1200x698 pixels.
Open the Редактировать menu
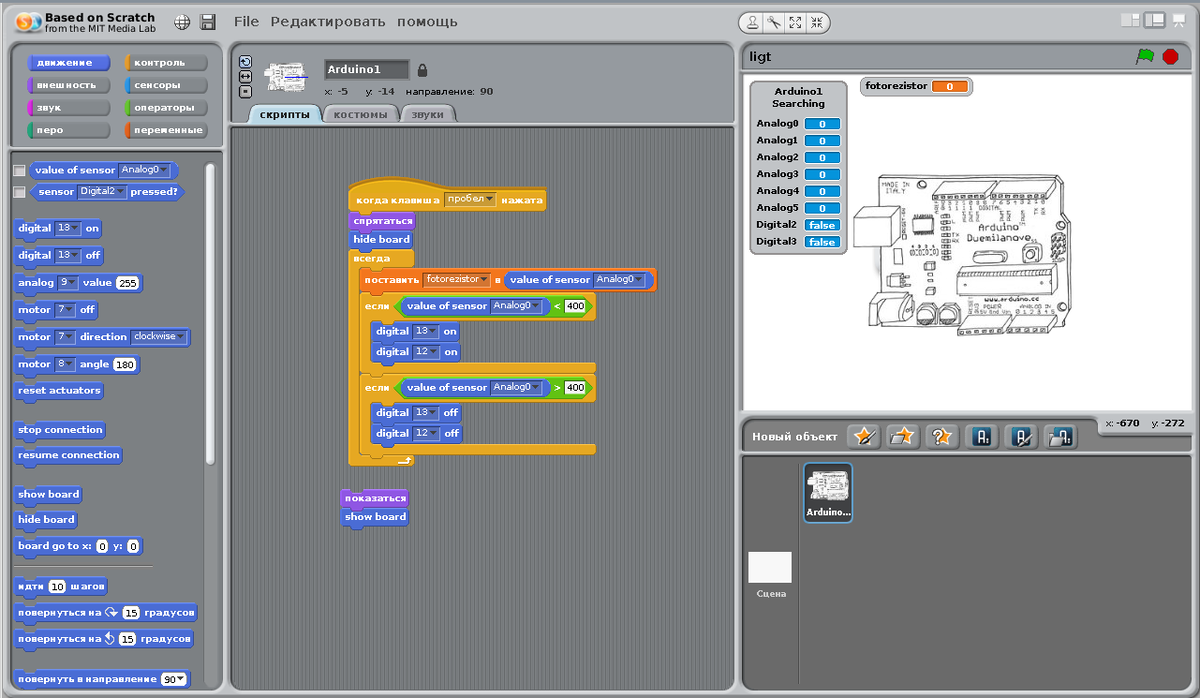coord(327,21)
